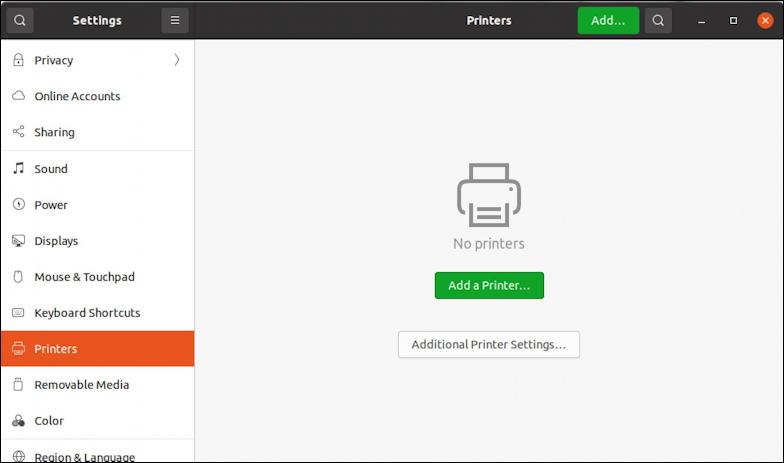This screenshot has height=463, width=784.
Task: Go to the Sharing label
Action: click(54, 132)
